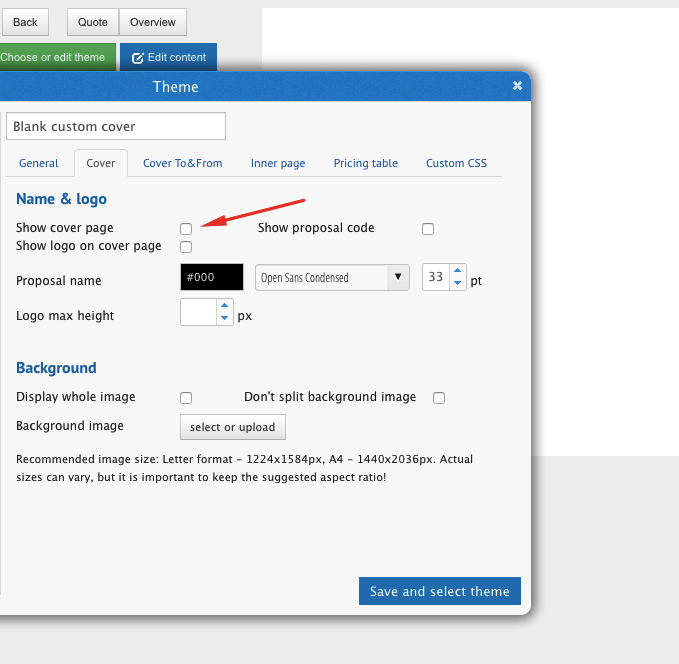Click select or upload background image
This screenshot has height=664, width=679.
click(x=232, y=427)
